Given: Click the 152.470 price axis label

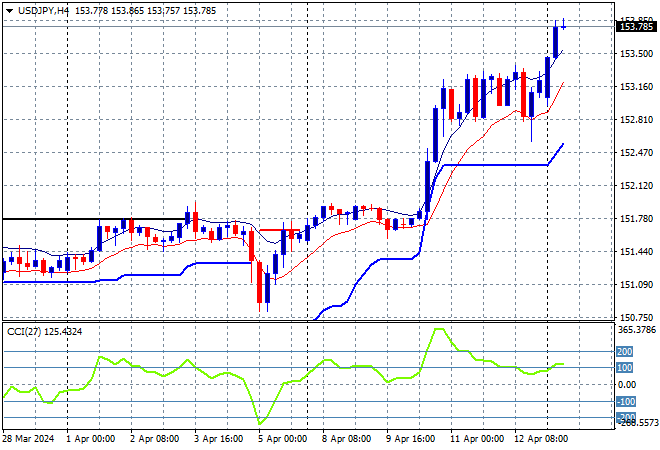Looking at the screenshot, I should [636, 152].
